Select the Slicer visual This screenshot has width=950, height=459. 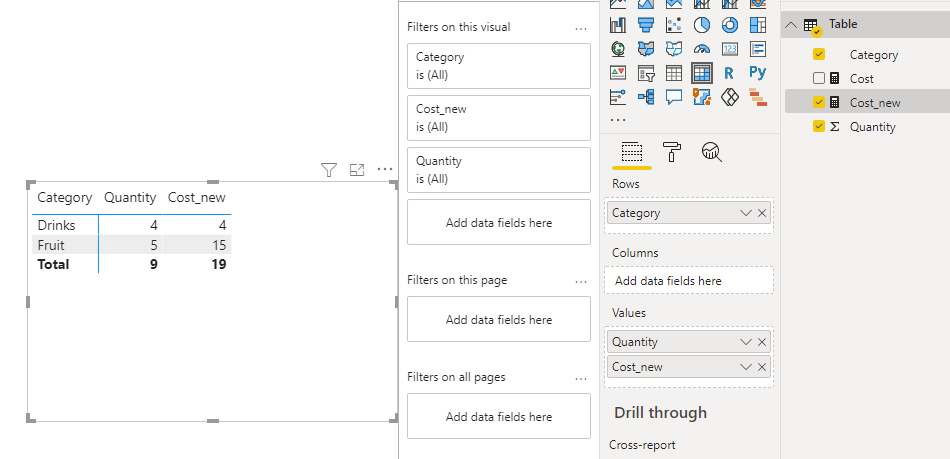point(646,73)
